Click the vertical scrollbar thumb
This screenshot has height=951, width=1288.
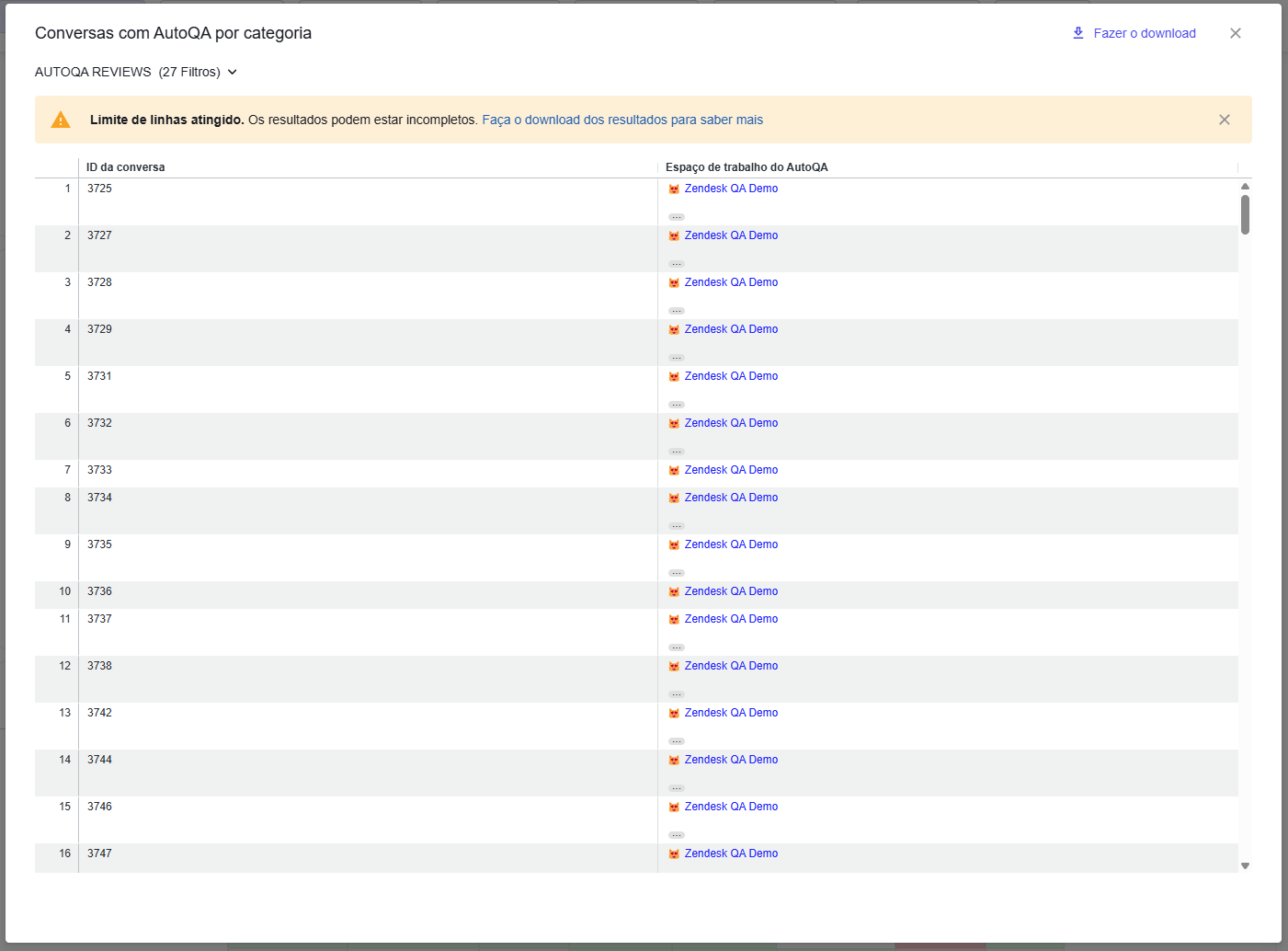coord(1245,214)
